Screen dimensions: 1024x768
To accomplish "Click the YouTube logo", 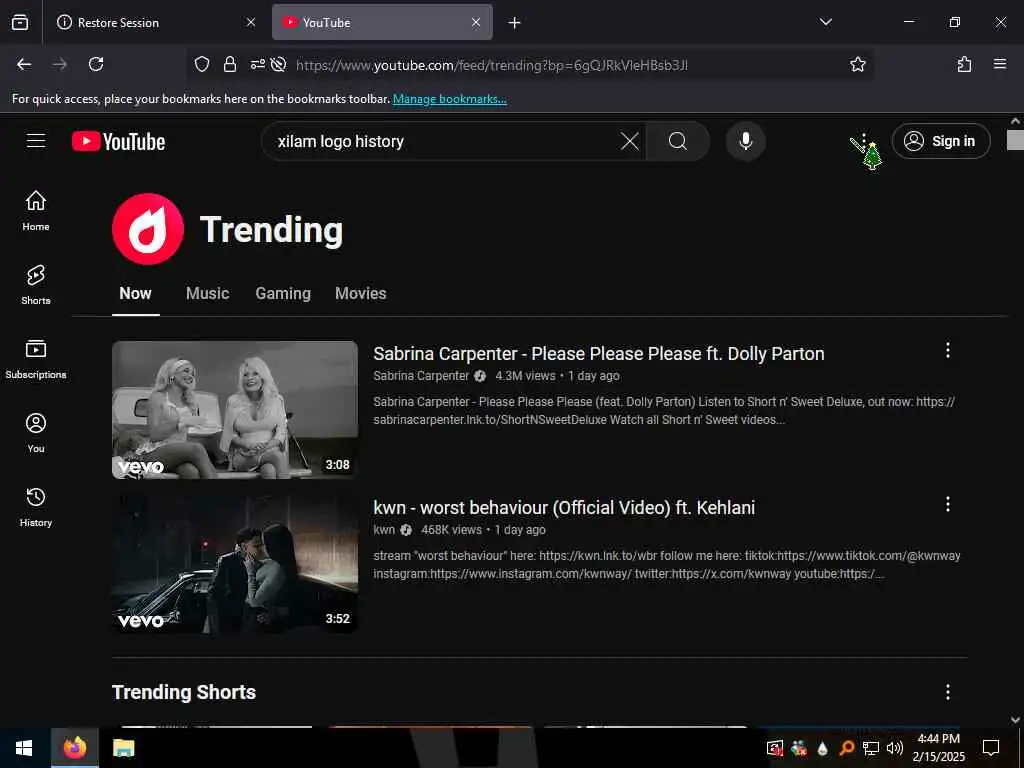I will 118,141.
